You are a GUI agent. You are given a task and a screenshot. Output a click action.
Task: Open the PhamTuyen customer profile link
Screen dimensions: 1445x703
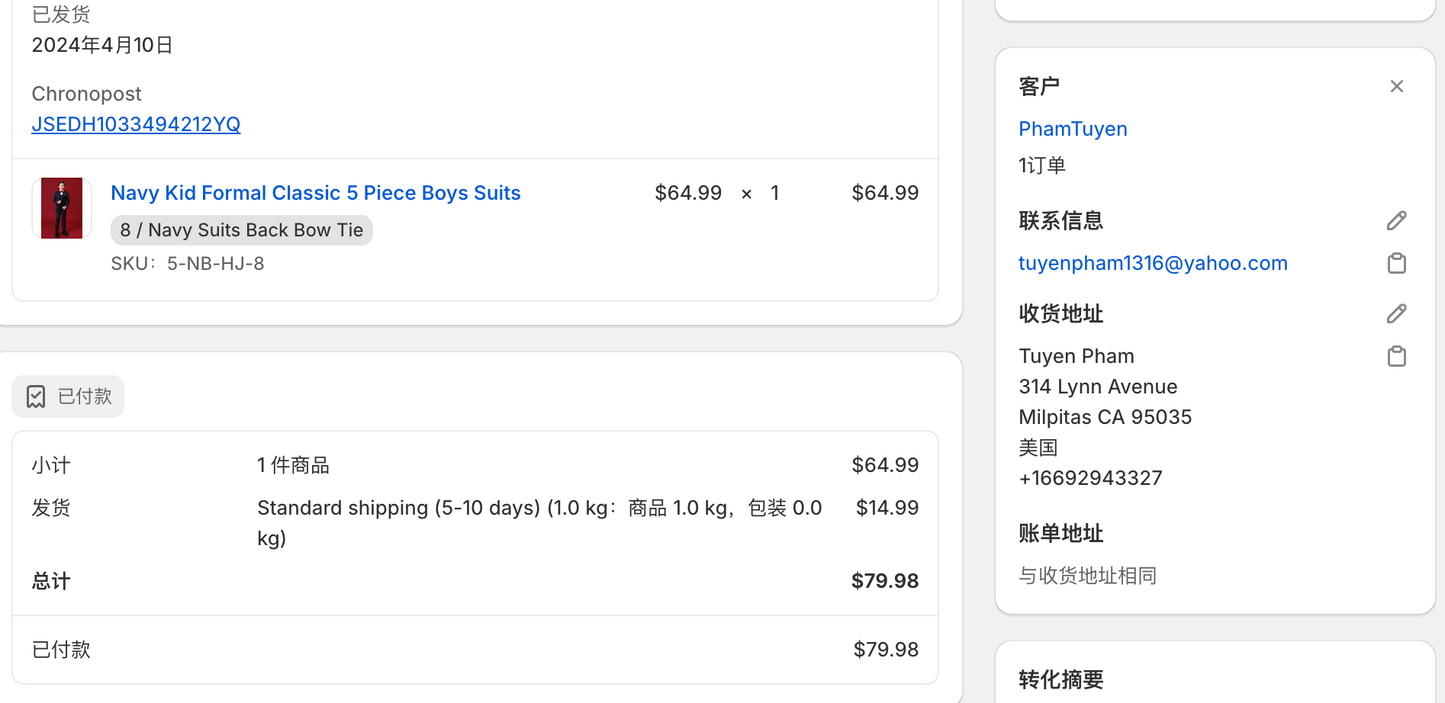click(x=1072, y=129)
